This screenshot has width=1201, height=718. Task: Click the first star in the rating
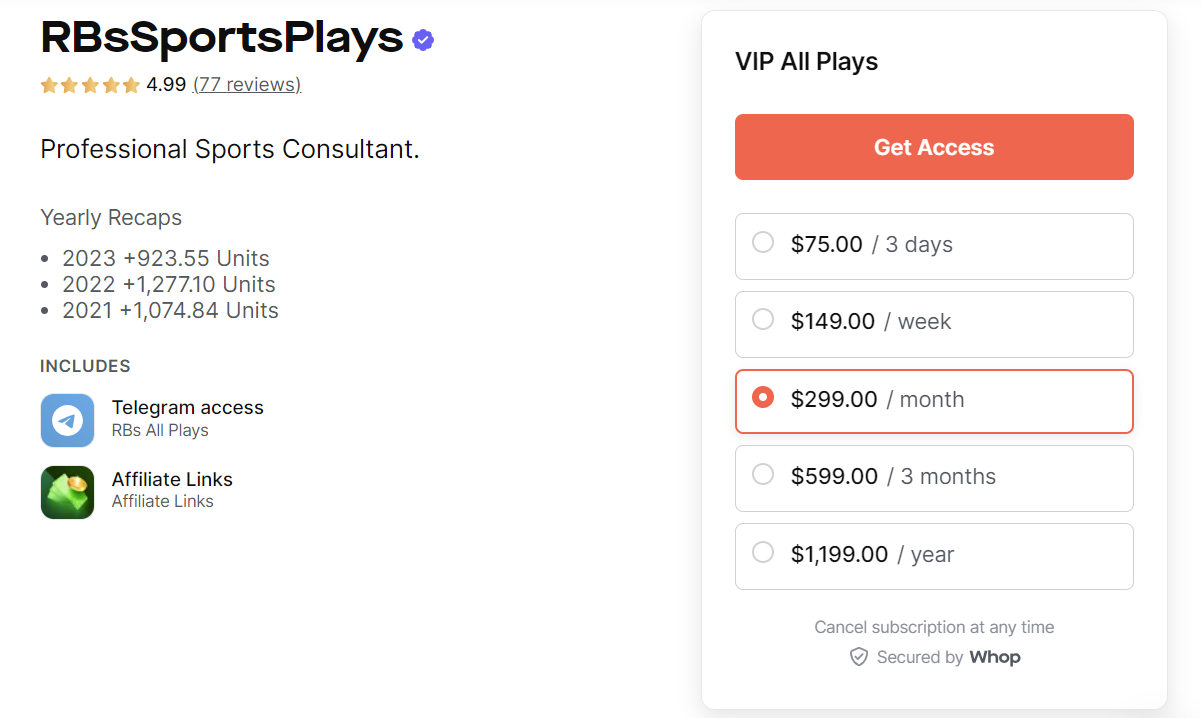48,85
